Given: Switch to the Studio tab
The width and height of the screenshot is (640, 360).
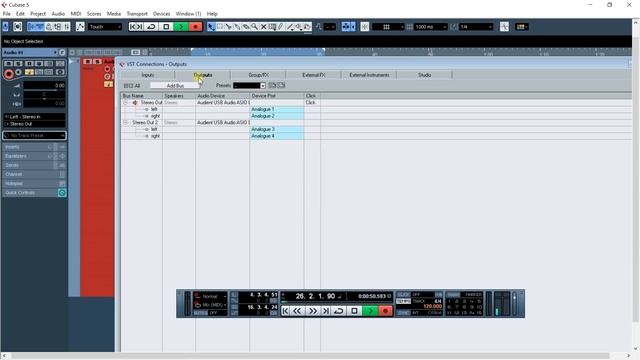Looking at the screenshot, I should tap(424, 75).
